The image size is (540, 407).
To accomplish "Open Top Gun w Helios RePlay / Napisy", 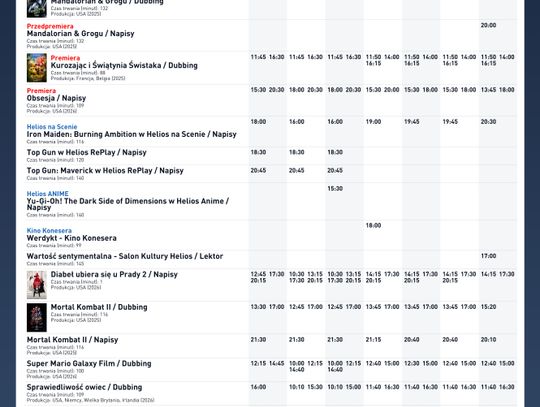I will click(x=86, y=152).
